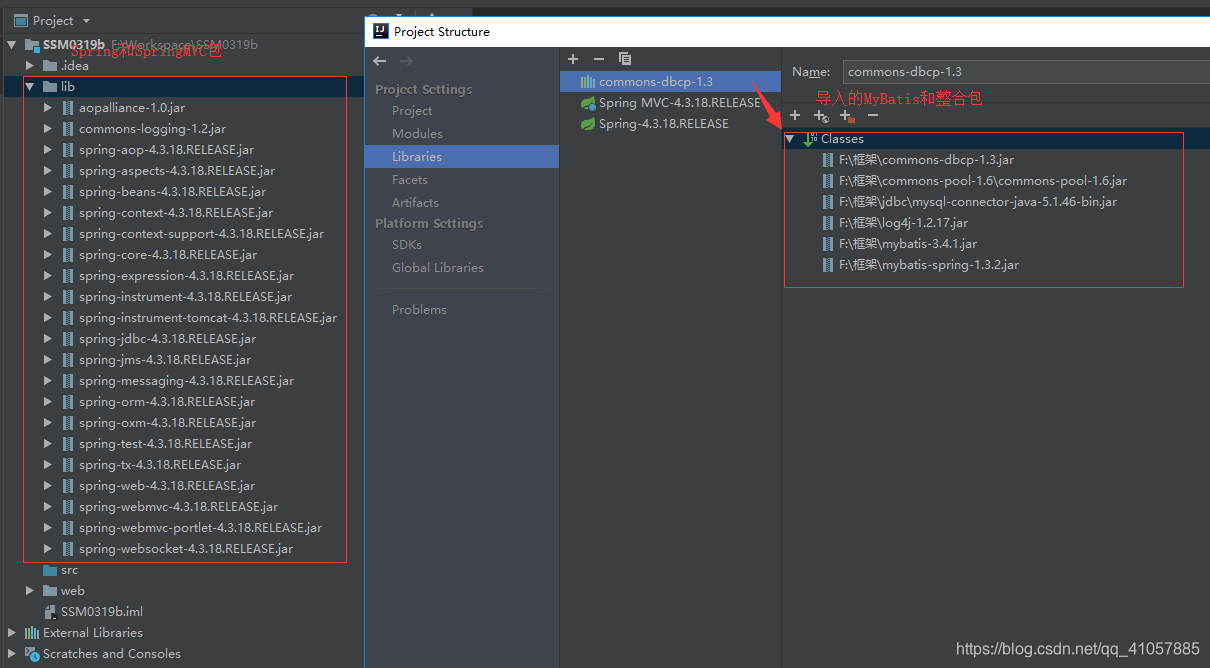Select spring-websocket-4.3.18.RELEASE.jar in tree
Viewport: 1210px width, 668px height.
coord(186,549)
